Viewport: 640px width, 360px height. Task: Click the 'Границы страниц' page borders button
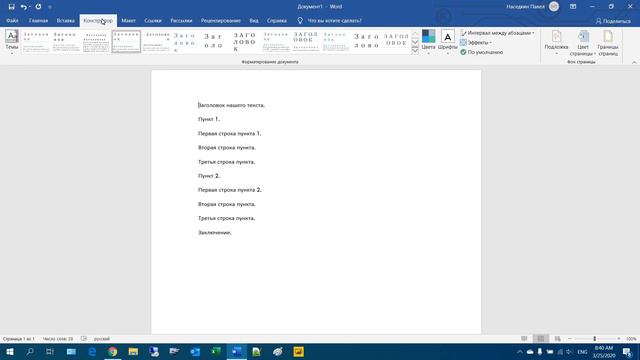pos(608,42)
